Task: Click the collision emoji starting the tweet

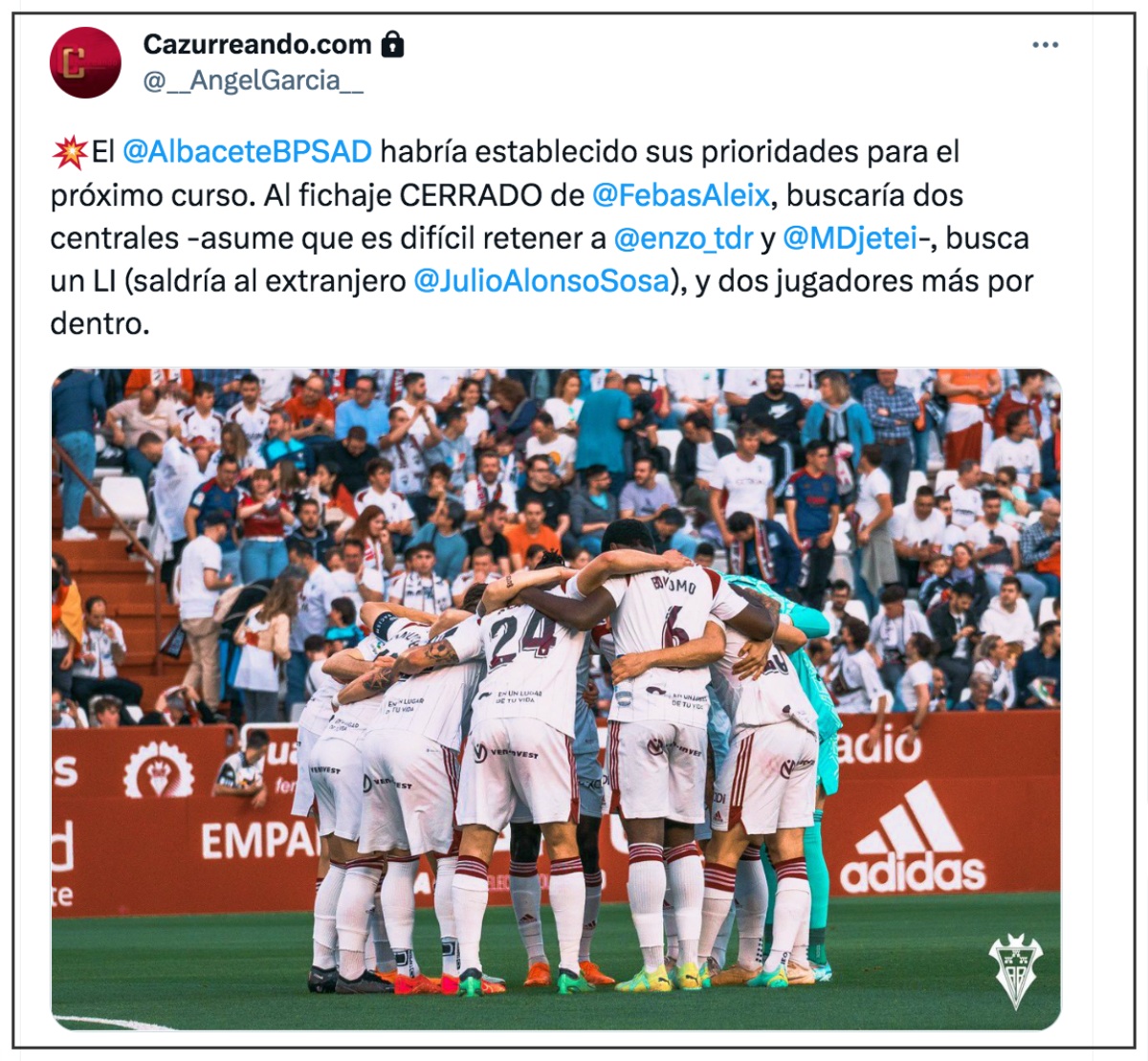Action: point(70,152)
